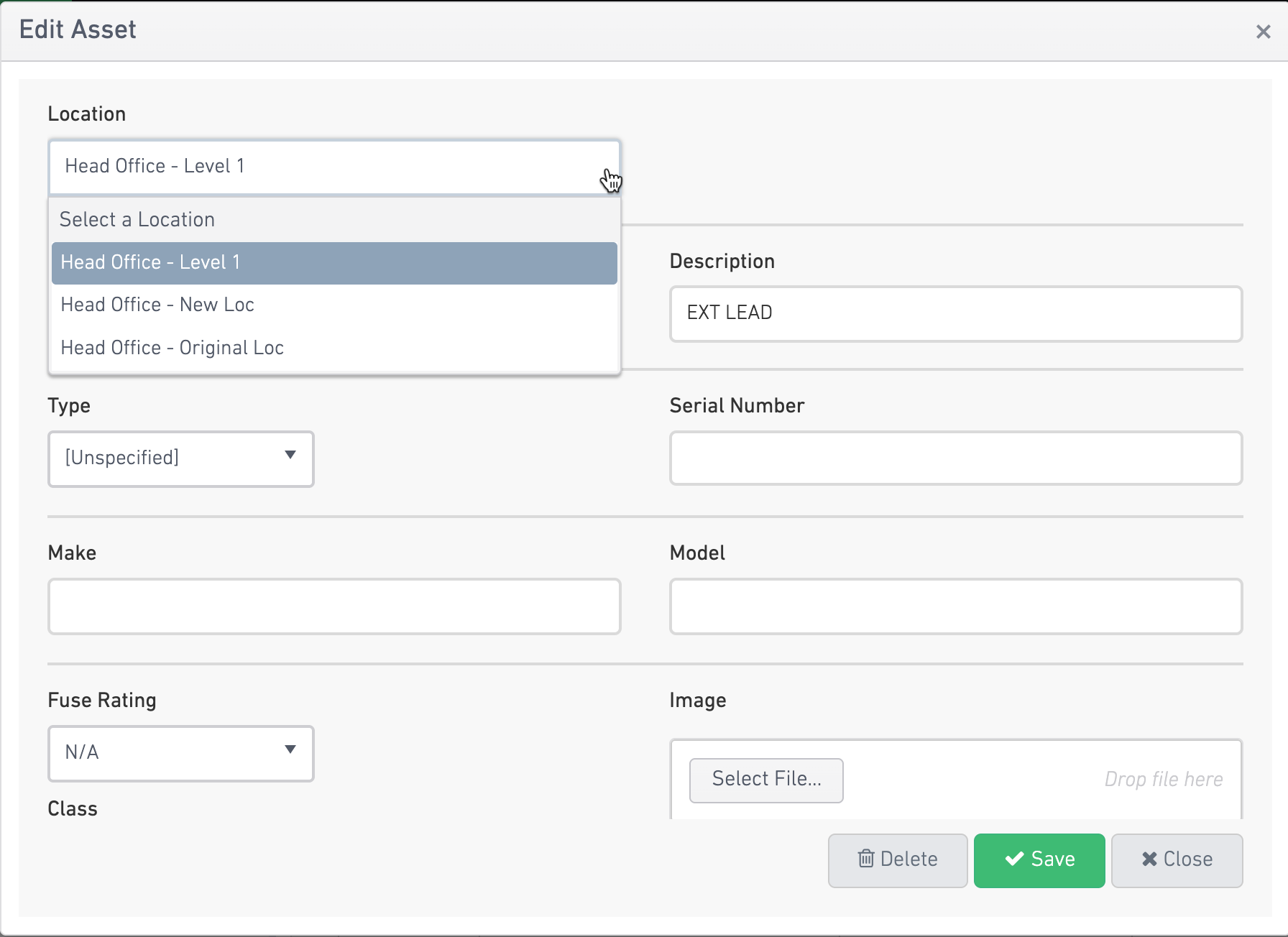This screenshot has width=1288, height=937.
Task: Click into the Make text field
Action: 334,606
